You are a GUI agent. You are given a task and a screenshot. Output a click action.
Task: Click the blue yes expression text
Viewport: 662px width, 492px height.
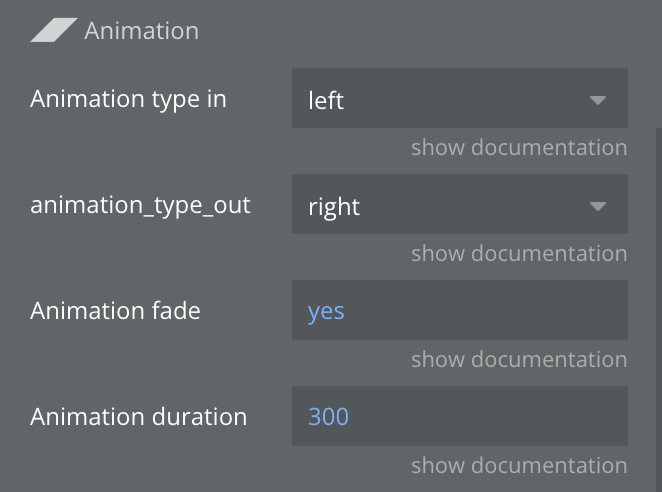click(x=326, y=311)
